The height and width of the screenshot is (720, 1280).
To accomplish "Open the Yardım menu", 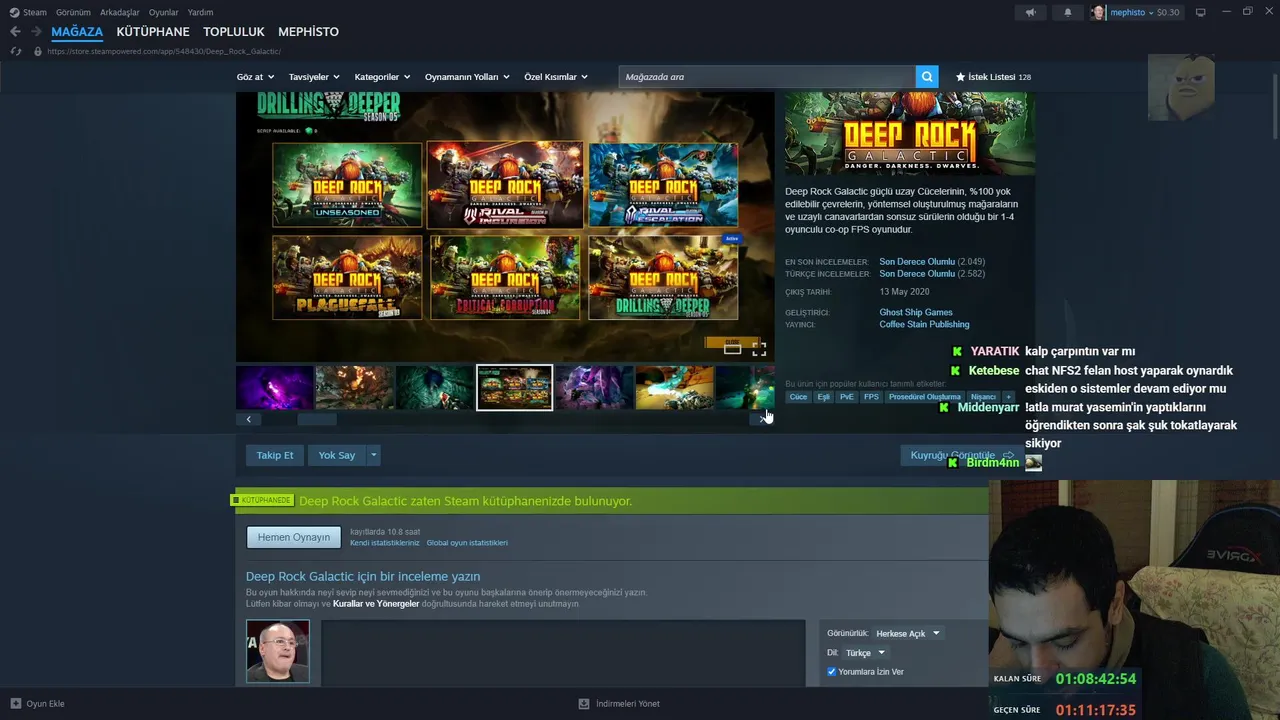I will [x=200, y=12].
